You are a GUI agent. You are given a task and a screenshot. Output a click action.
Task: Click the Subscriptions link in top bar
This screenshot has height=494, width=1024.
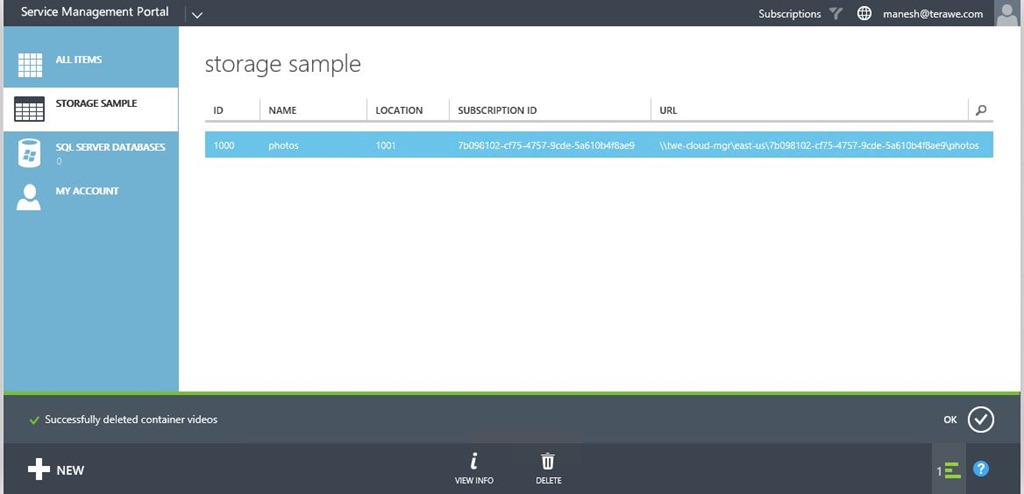[x=789, y=14]
